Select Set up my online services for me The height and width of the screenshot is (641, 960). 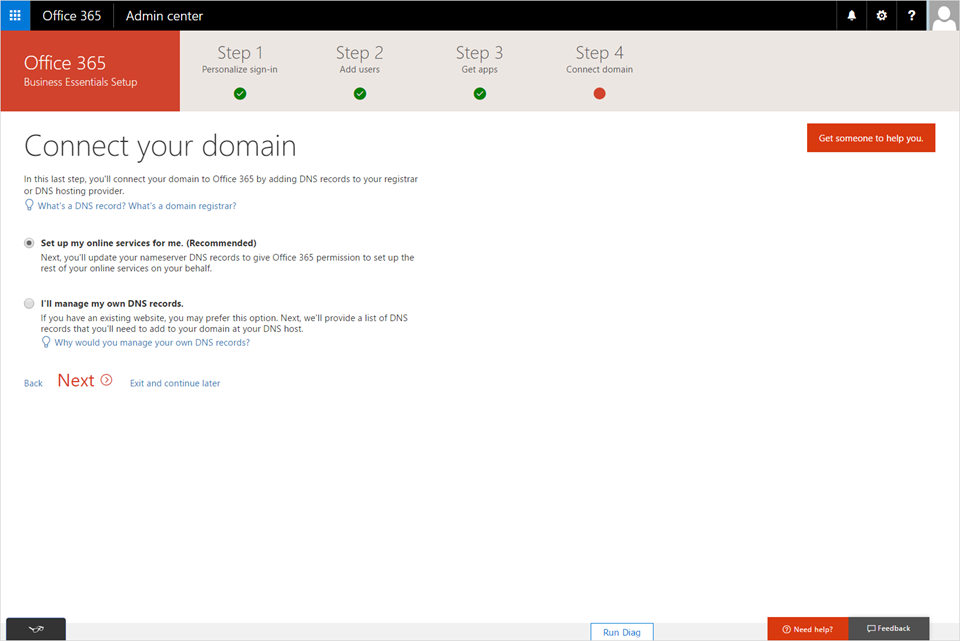tap(30, 242)
